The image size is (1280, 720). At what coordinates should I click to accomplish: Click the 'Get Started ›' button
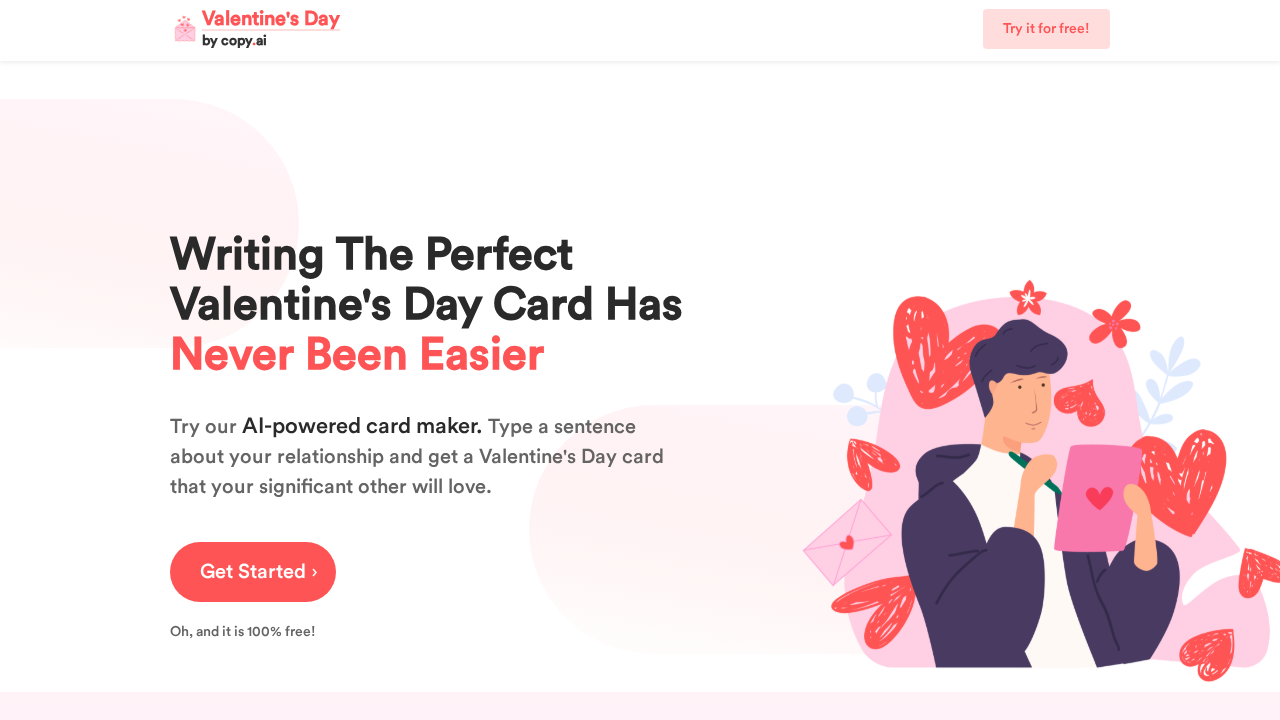(x=252, y=571)
